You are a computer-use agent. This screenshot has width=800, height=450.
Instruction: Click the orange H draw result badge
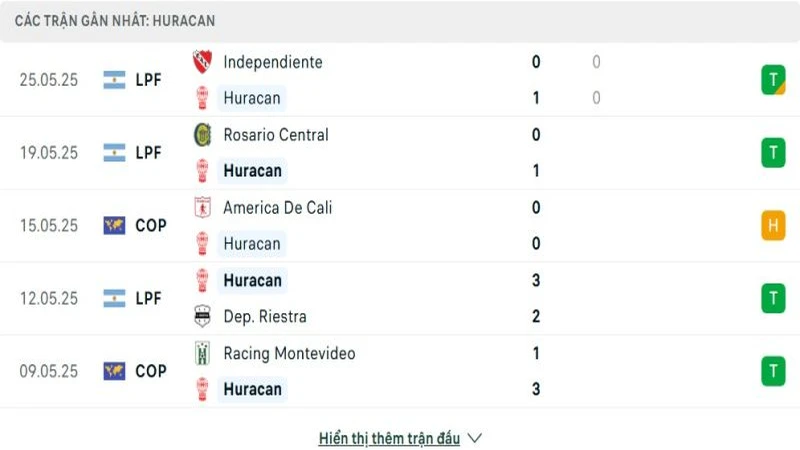point(773,226)
